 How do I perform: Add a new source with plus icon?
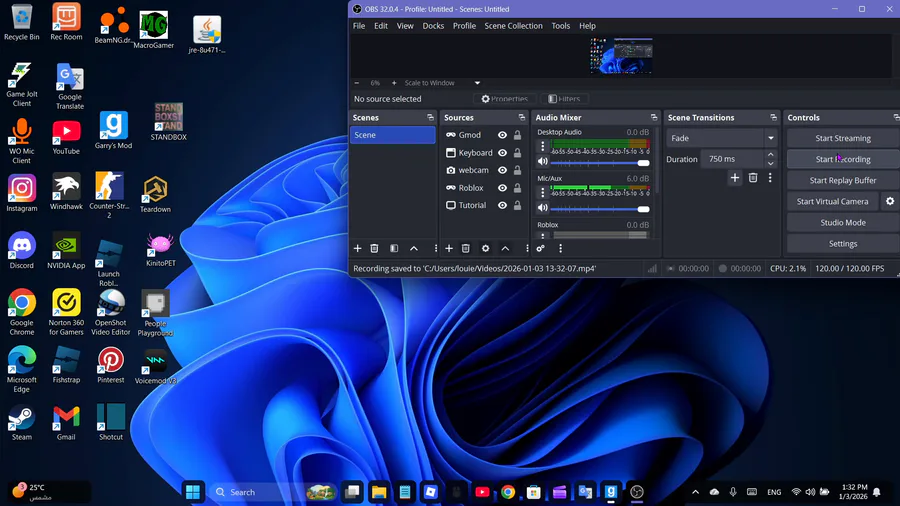click(x=449, y=248)
